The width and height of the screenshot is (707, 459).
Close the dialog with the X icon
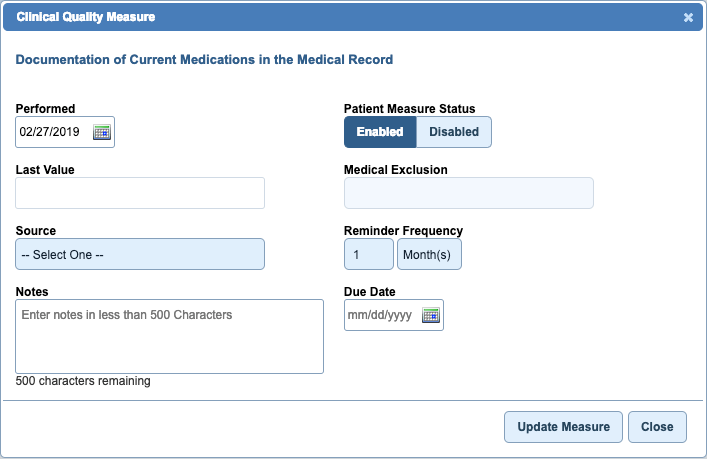tap(688, 17)
